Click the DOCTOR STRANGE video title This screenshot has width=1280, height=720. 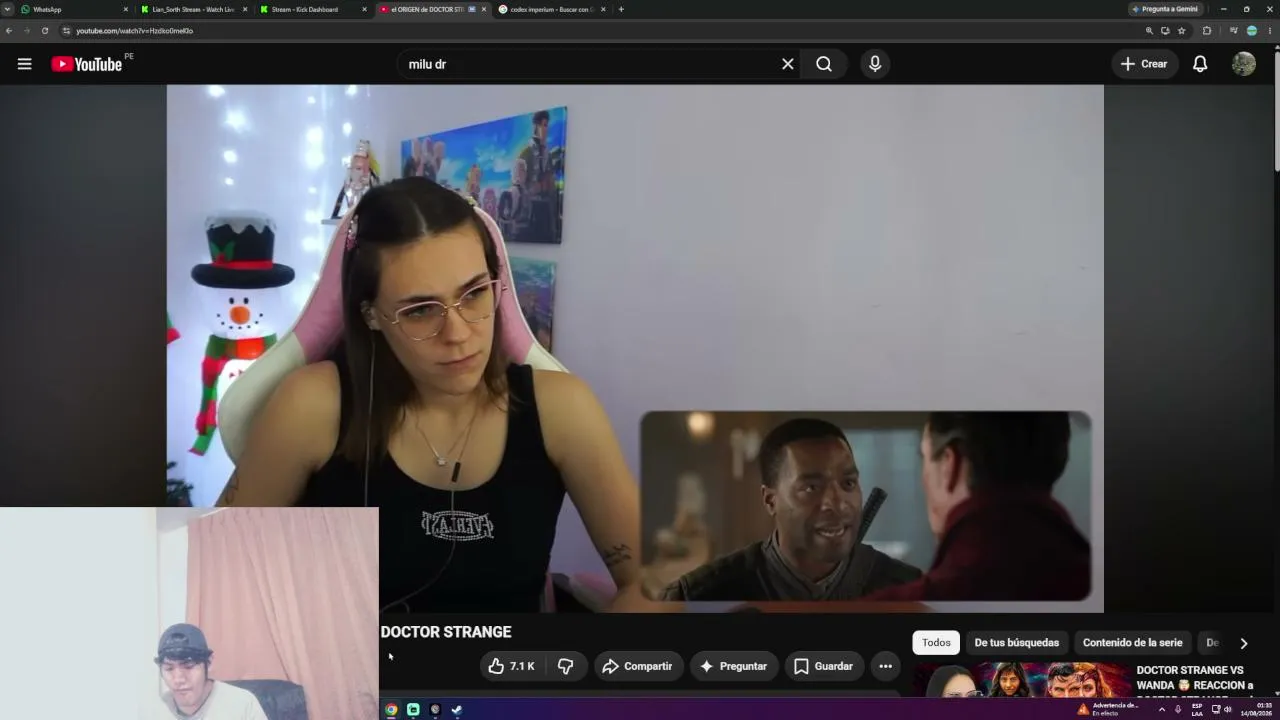(x=446, y=632)
